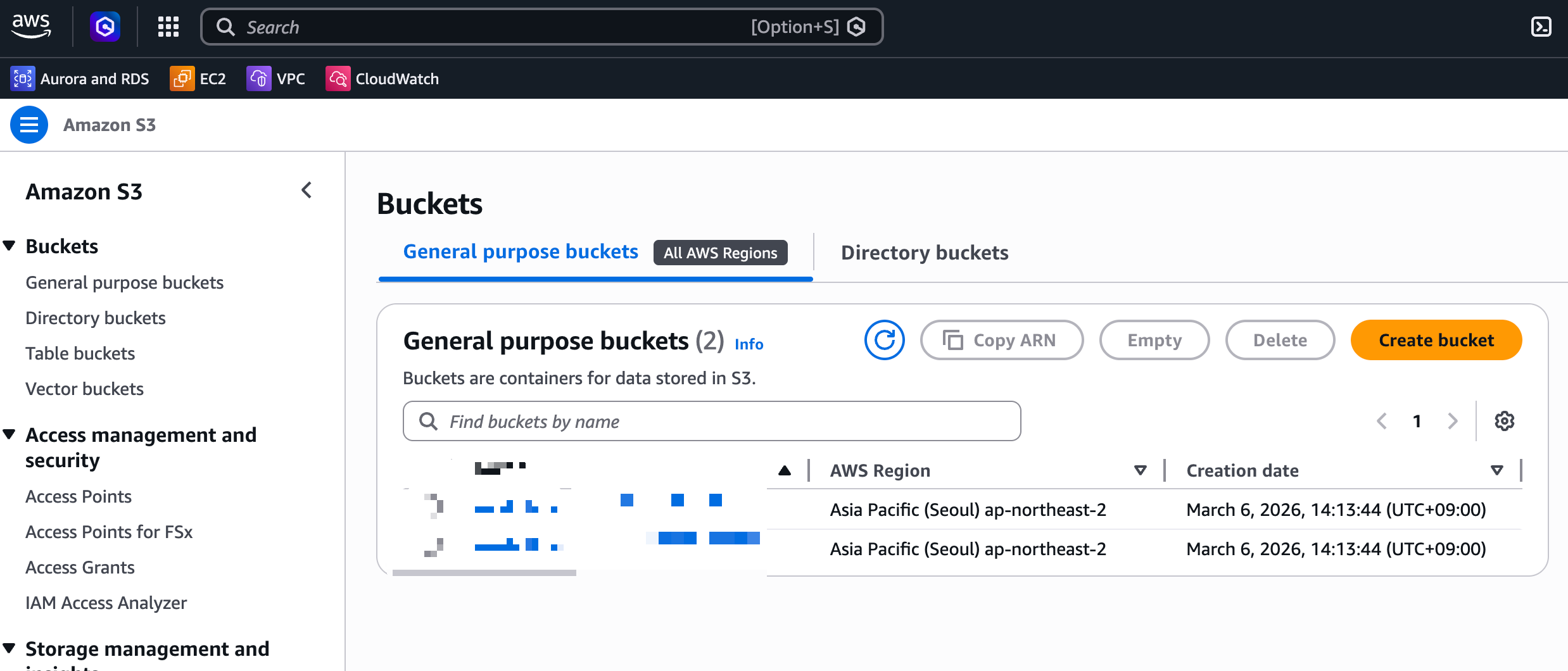The height and width of the screenshot is (671, 1568).
Task: Click the Amazon S3 breadcrumb
Action: (110, 125)
